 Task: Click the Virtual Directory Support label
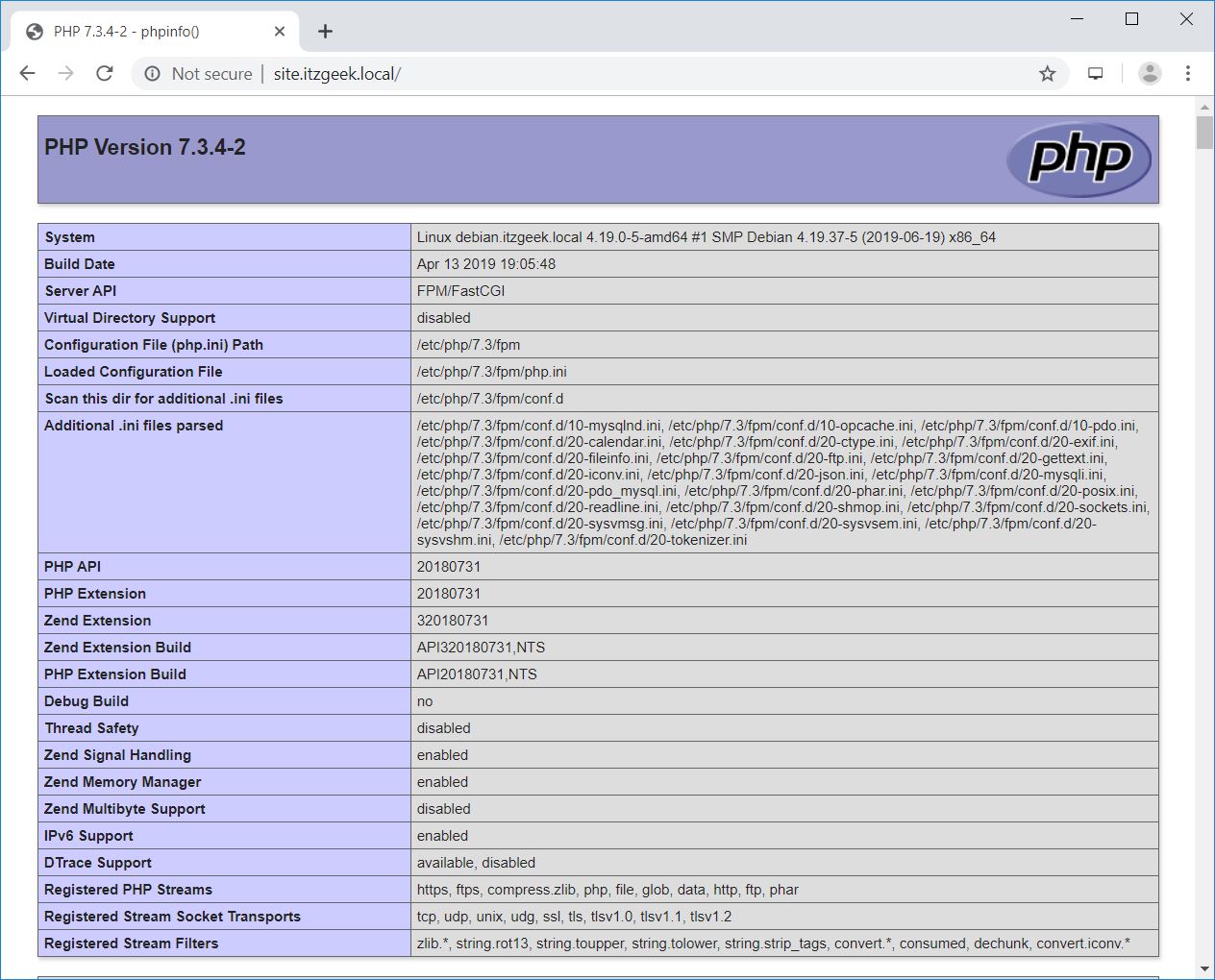pyautogui.click(x=130, y=318)
